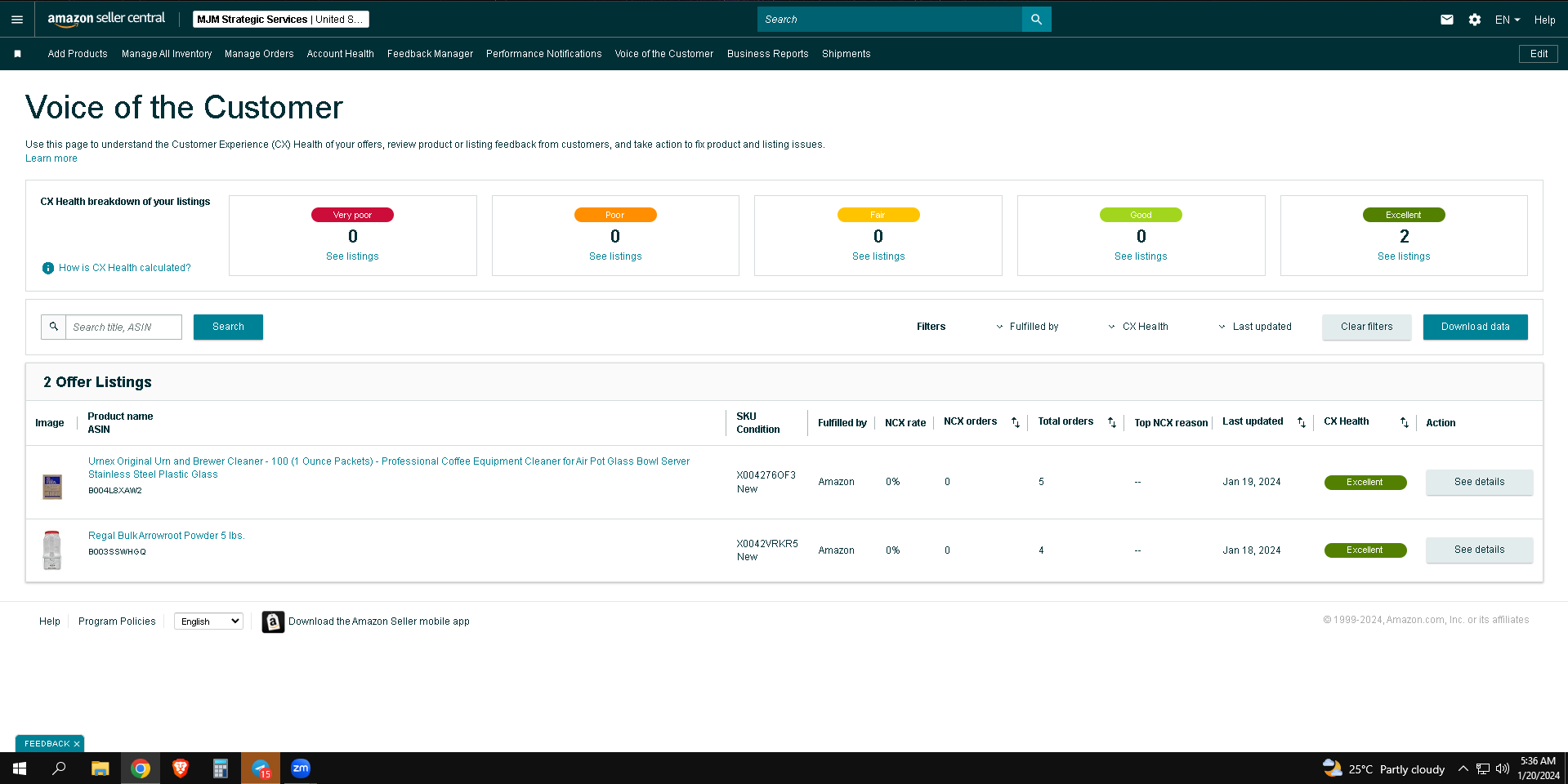Click the Help link in the header
Screen dimensions: 1568x784
[1544, 20]
